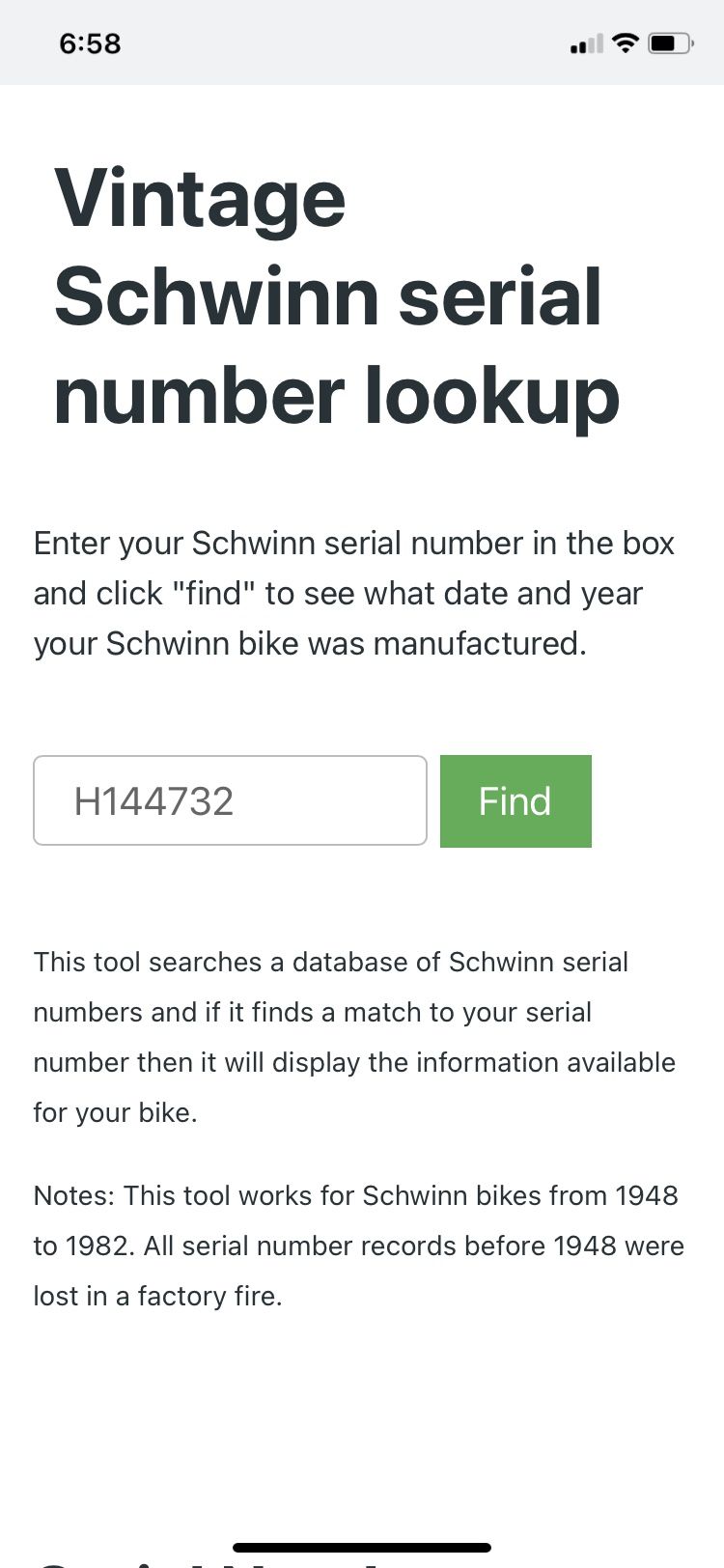Image resolution: width=724 pixels, height=1568 pixels.
Task: Tap the "Notes:" label in the paragraph
Action: click(74, 1195)
